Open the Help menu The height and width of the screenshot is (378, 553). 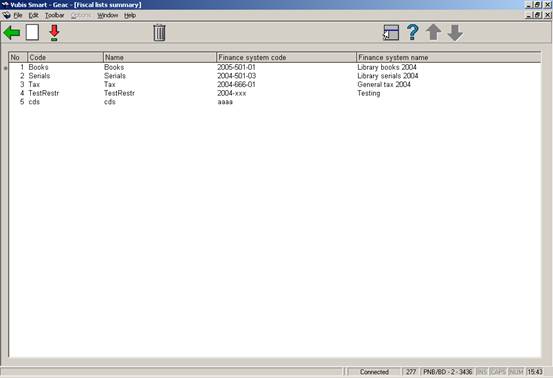point(130,15)
